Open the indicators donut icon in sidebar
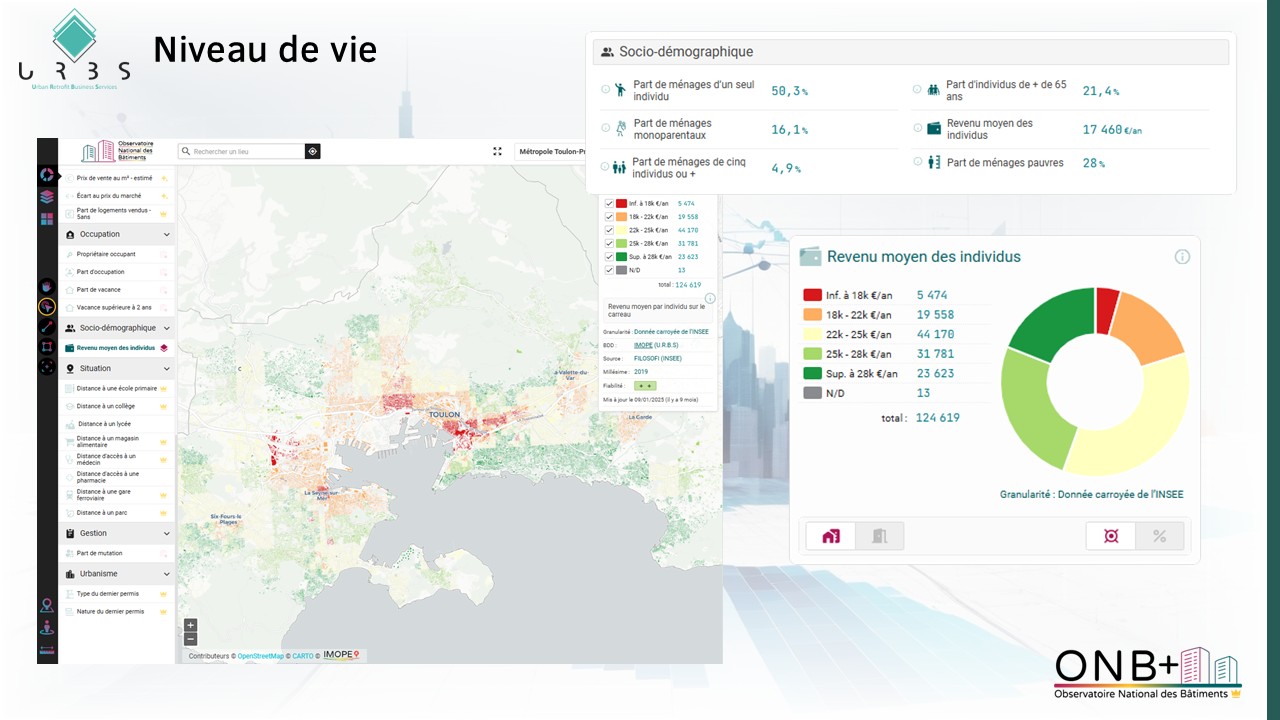Image resolution: width=1280 pixels, height=720 pixels. pos(47,175)
